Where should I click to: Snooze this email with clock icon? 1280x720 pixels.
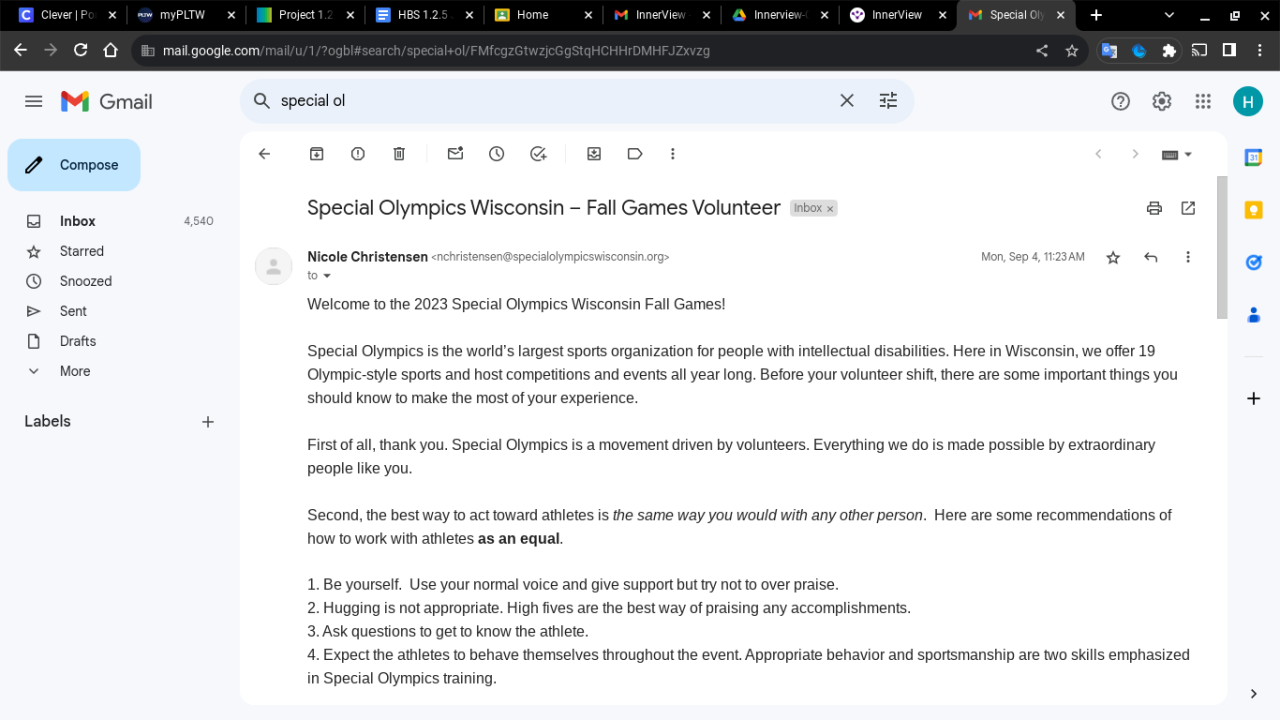[496, 154]
